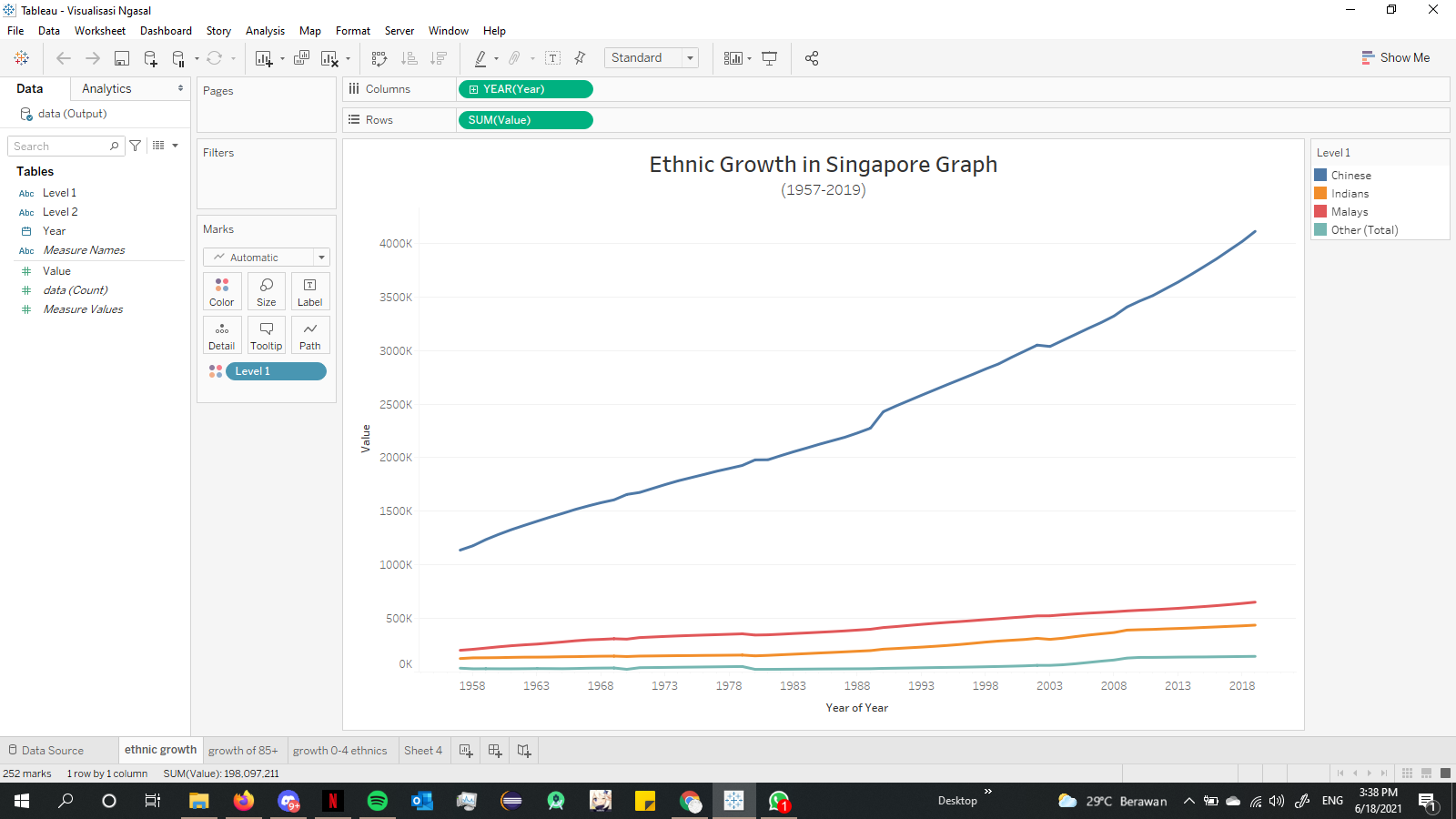Open the Path marks card
Screen dimensions: 1456x819
tap(310, 335)
